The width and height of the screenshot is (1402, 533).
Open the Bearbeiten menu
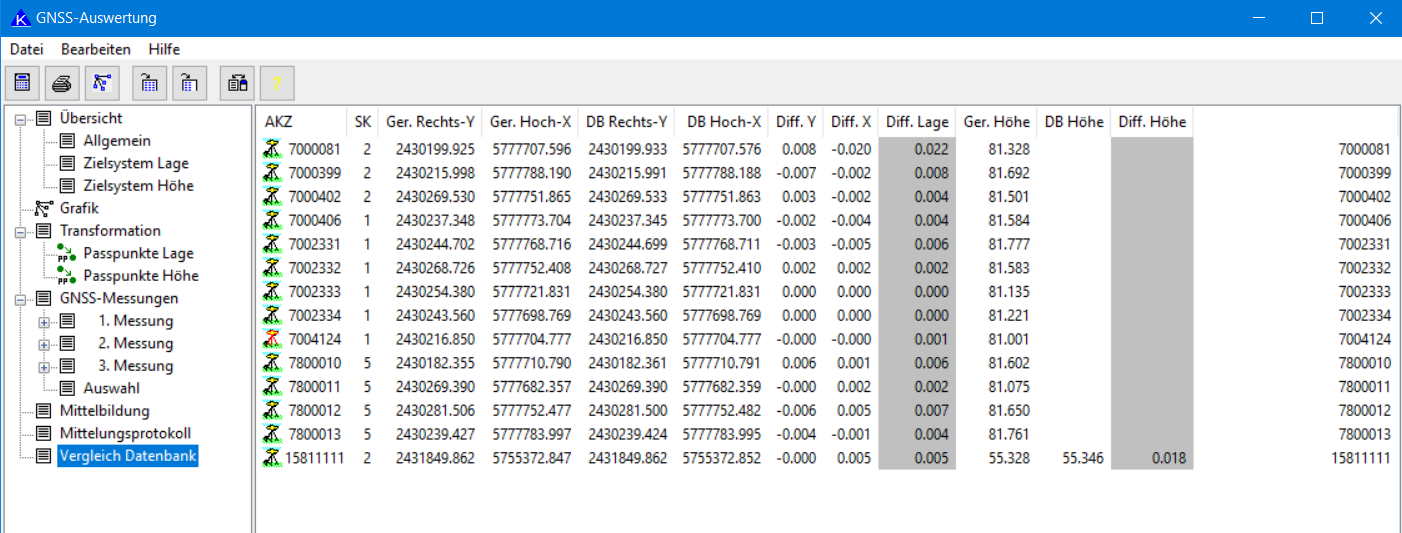[x=96, y=49]
